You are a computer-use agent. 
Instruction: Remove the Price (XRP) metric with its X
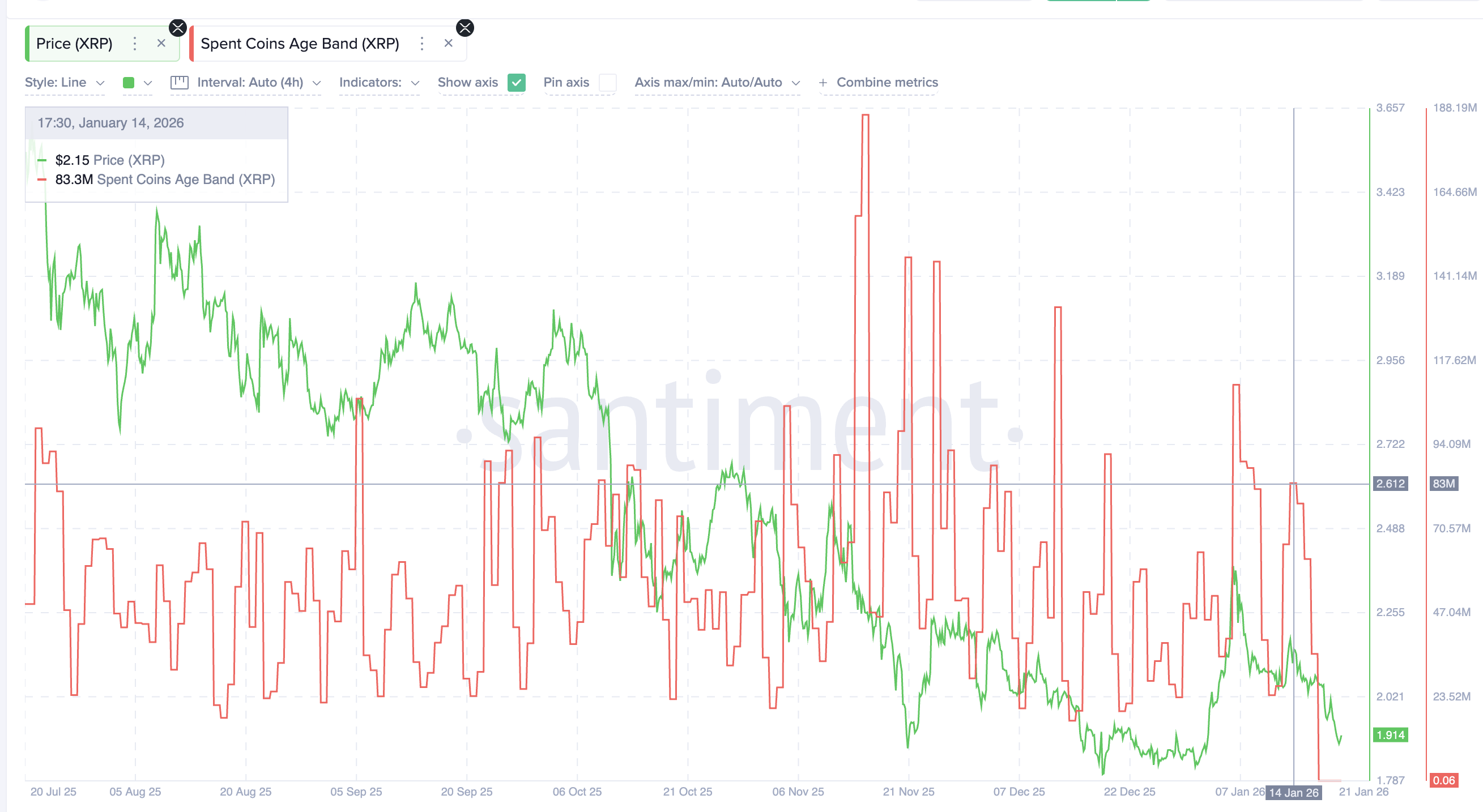(161, 43)
